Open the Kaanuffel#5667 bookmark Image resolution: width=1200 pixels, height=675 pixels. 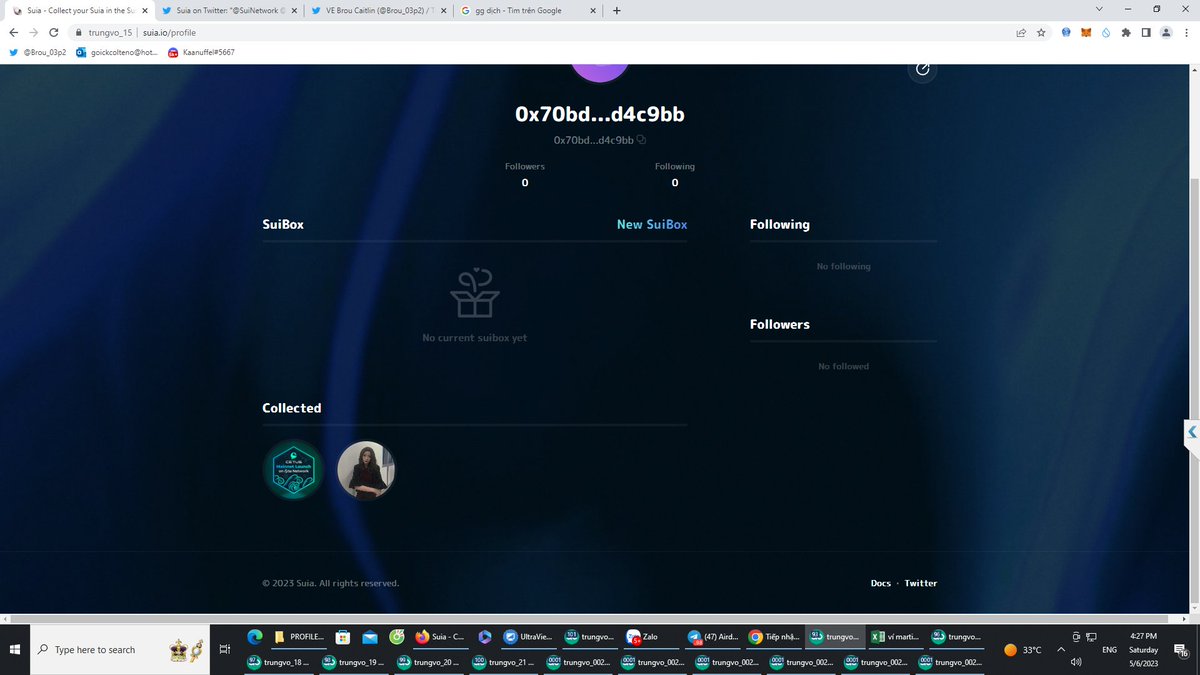point(201,52)
